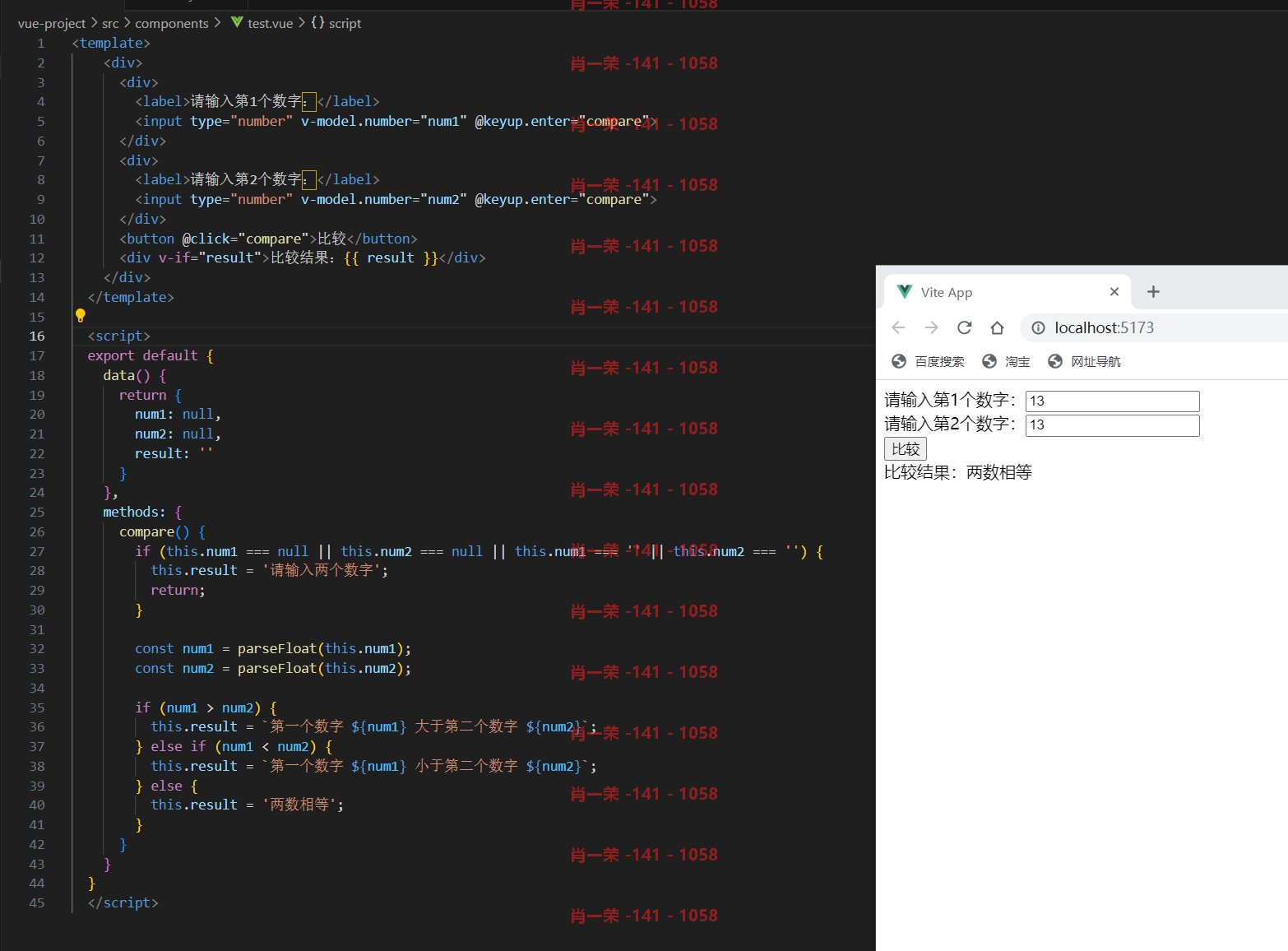Click the globe icon beside 淘宝
This screenshot has height=951, width=1288.
click(x=989, y=361)
